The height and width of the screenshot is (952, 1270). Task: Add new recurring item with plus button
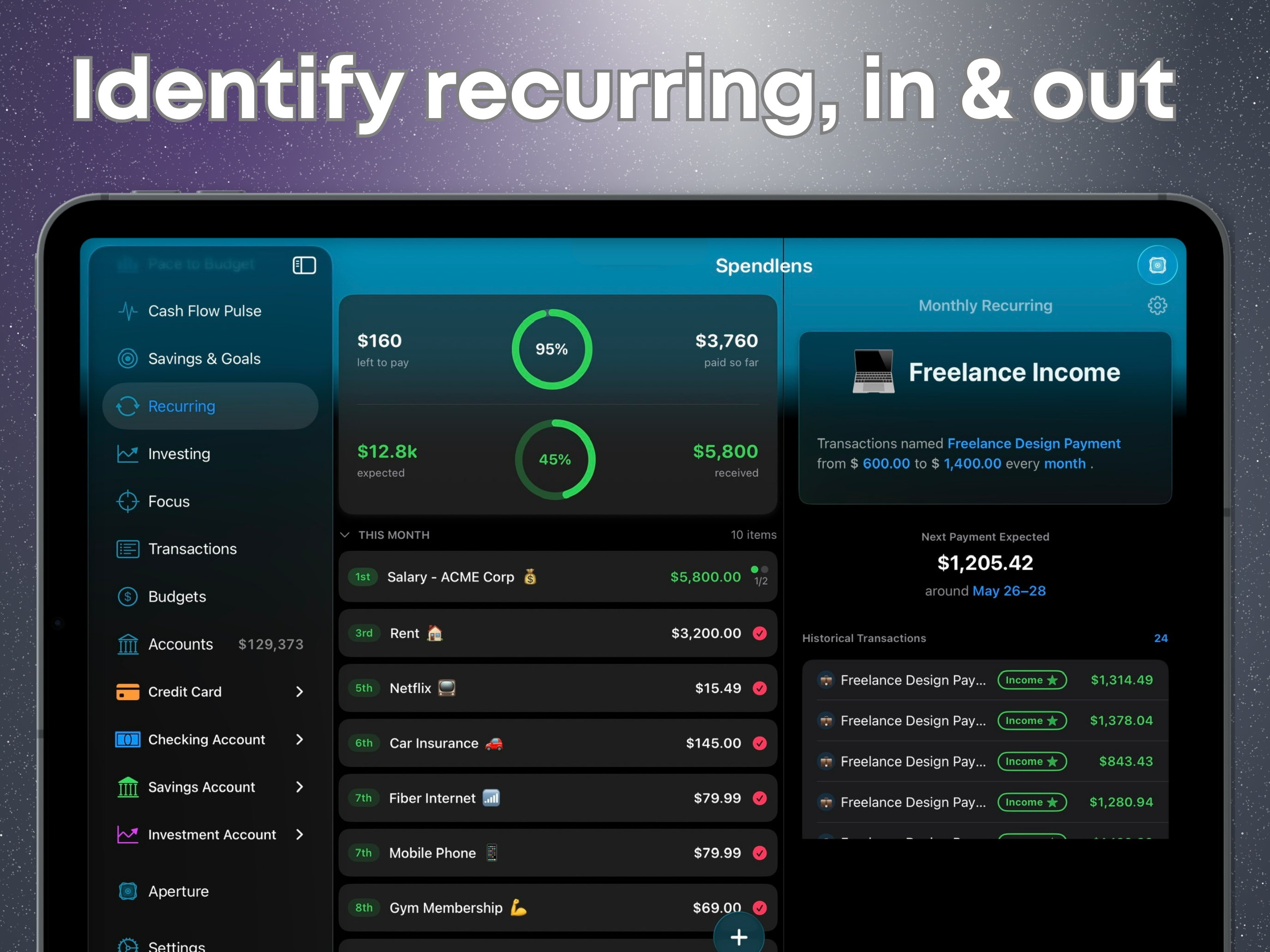point(738,936)
